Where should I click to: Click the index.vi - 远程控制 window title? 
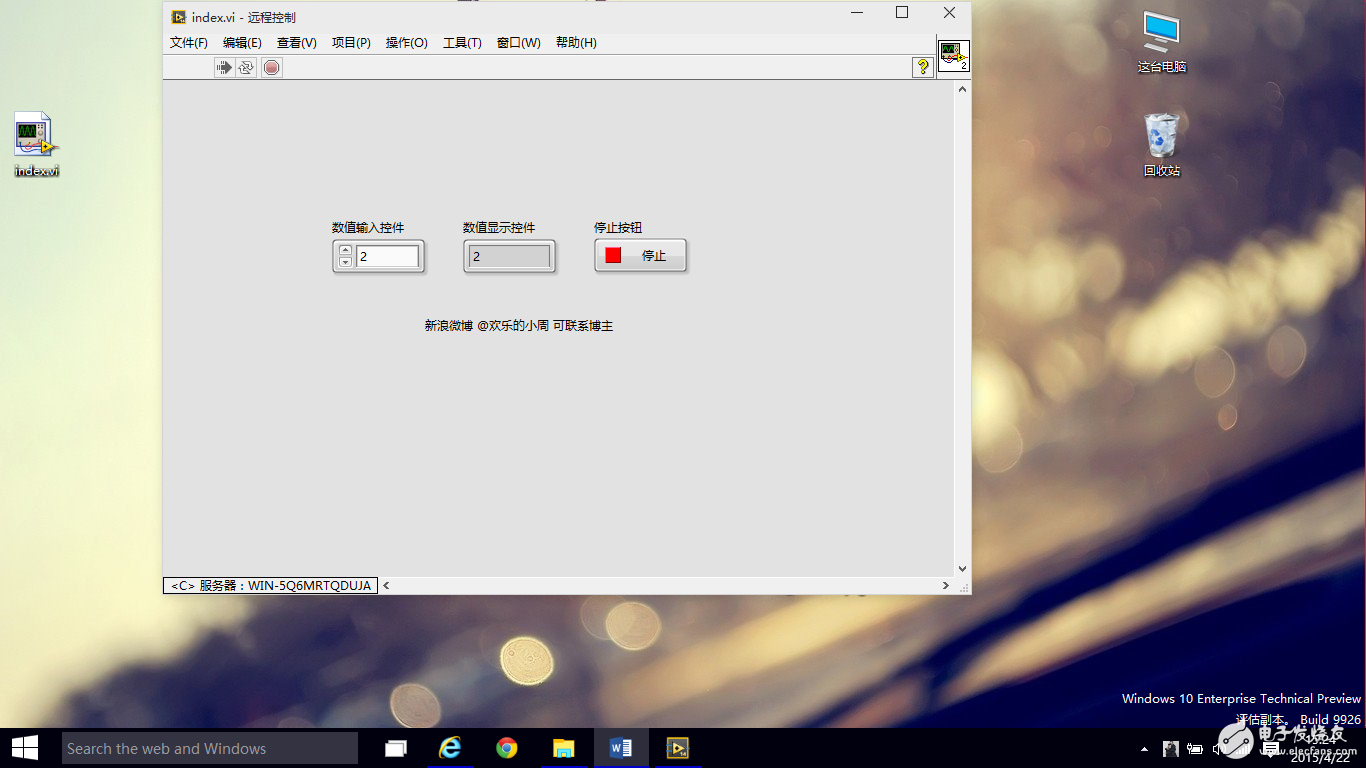[x=244, y=17]
